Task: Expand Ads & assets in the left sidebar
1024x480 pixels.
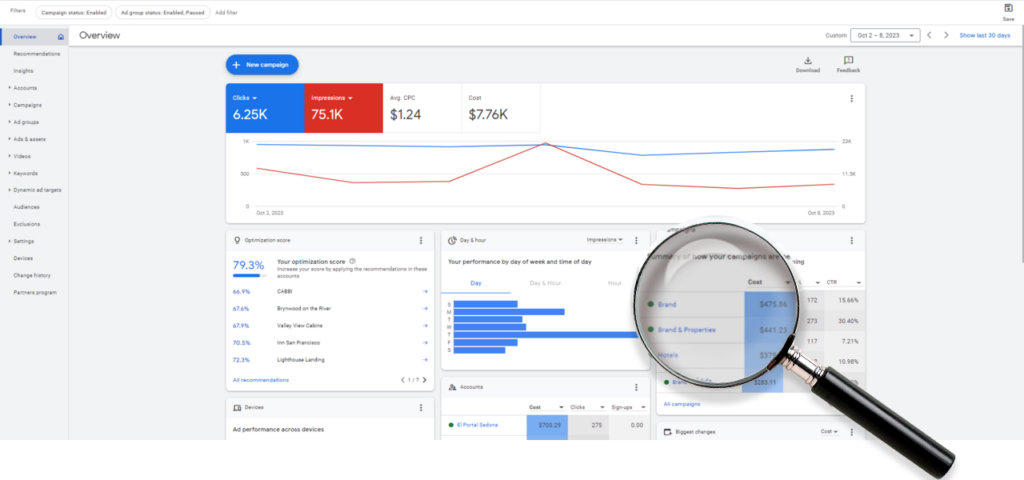Action: (x=9, y=139)
